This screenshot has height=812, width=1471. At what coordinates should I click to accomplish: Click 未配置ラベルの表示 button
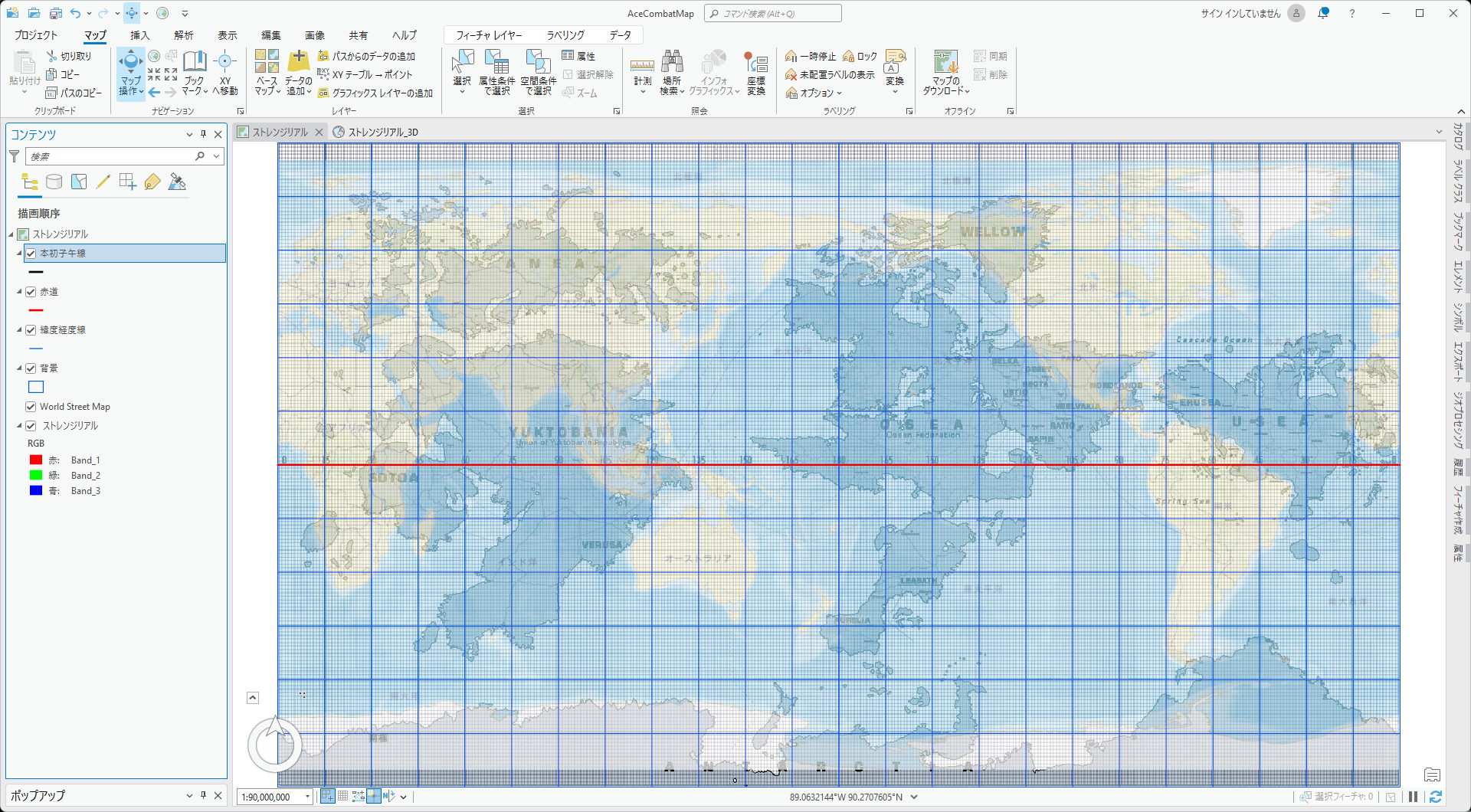830,75
